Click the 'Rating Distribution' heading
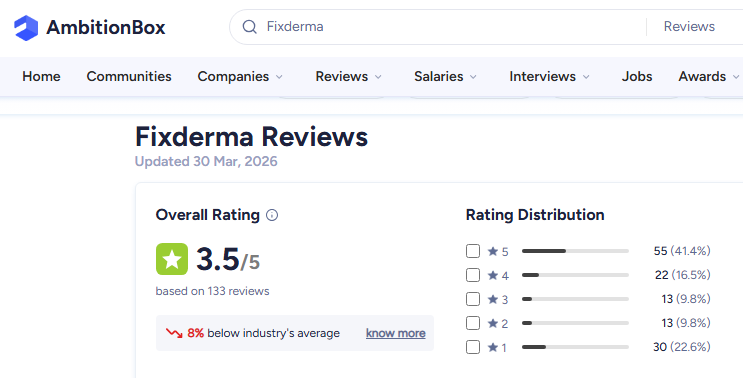The height and width of the screenshot is (378, 743). coord(535,215)
